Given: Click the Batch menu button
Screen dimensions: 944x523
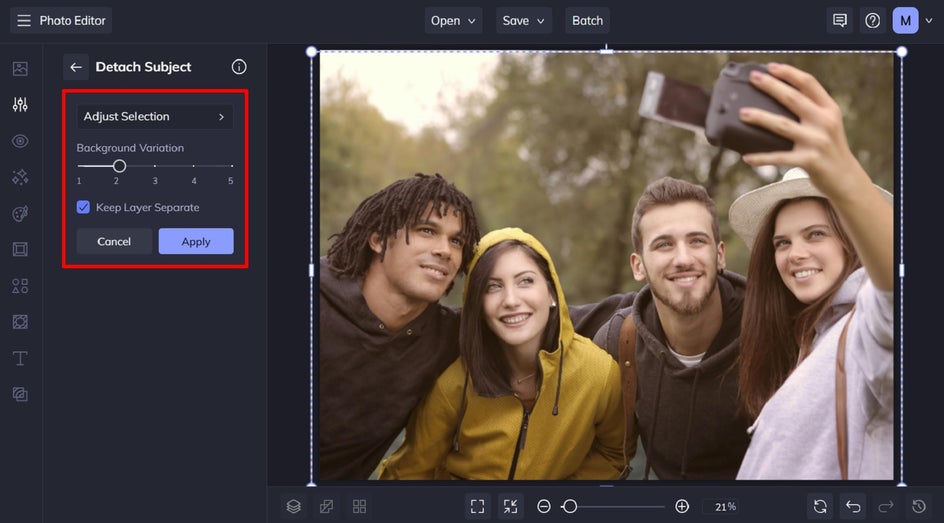Looking at the screenshot, I should coord(587,20).
